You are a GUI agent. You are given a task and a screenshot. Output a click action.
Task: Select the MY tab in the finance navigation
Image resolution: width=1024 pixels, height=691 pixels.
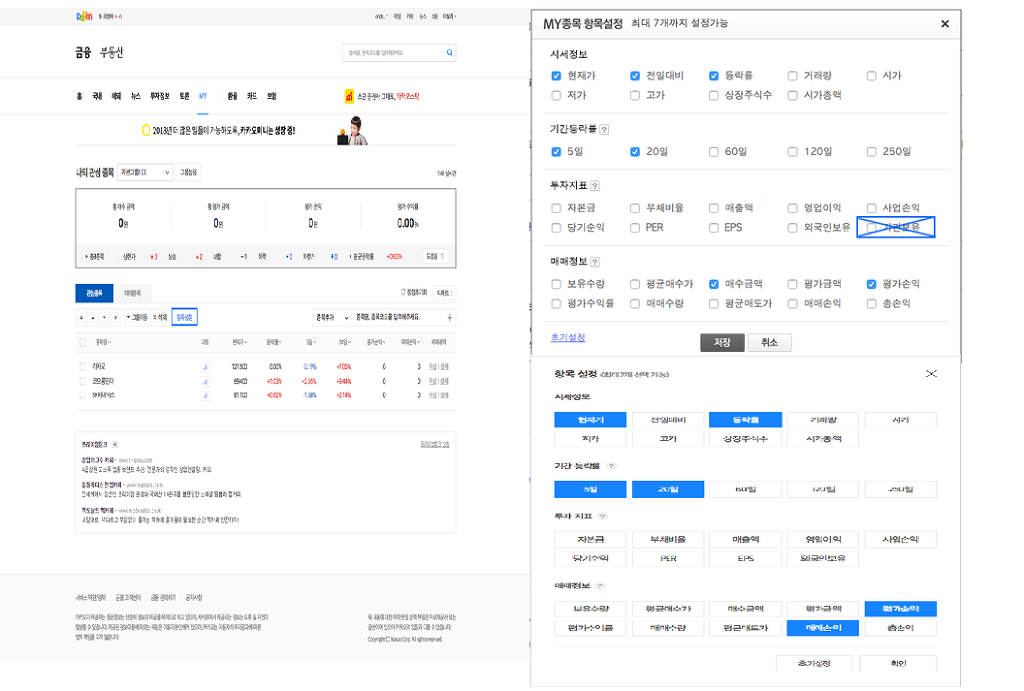tap(202, 96)
